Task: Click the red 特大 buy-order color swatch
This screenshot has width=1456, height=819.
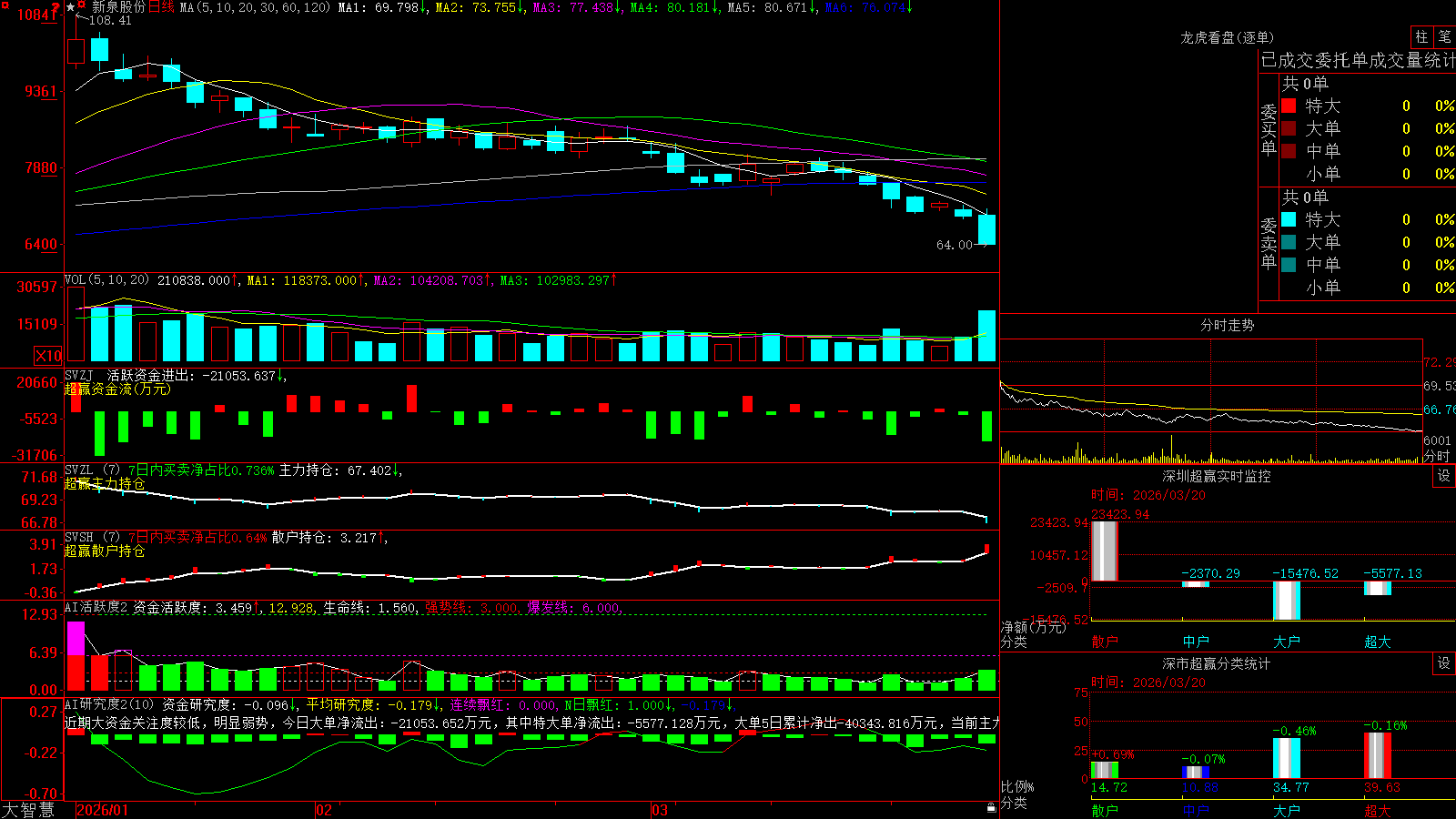Action: coord(1289,106)
